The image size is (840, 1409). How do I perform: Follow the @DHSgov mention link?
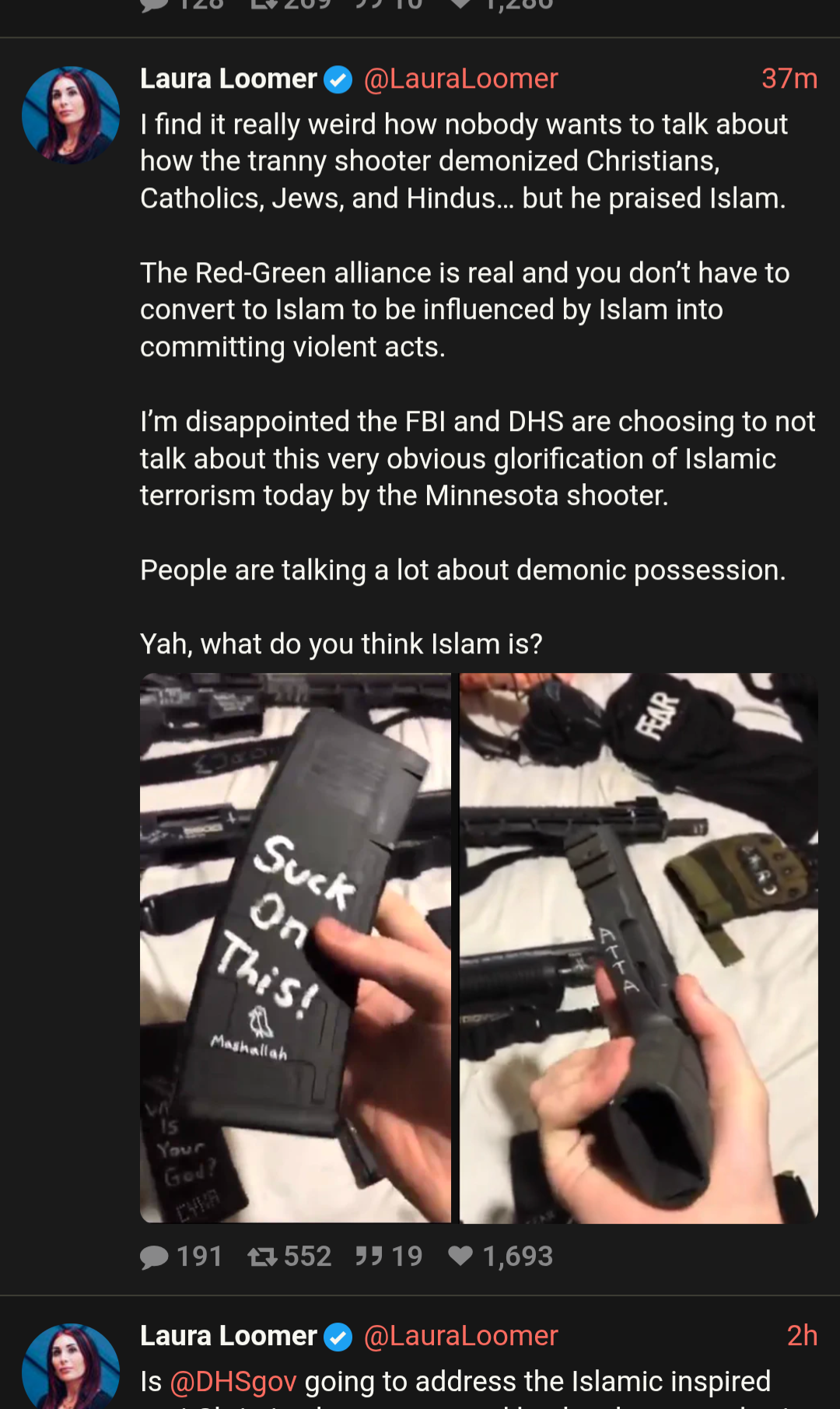pos(233,1381)
